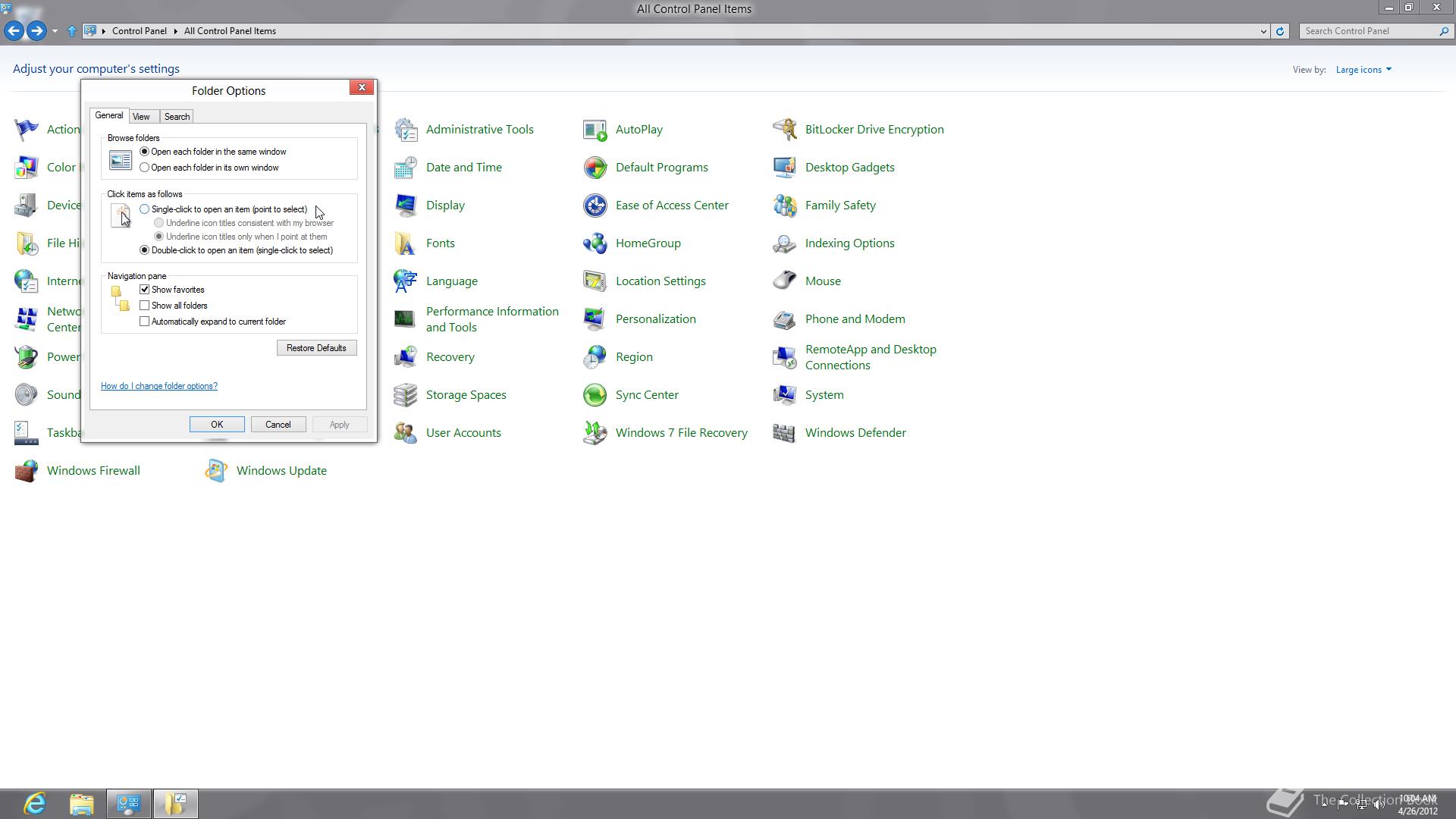Screen dimensions: 1456x819
Task: Select Folder Options taskbar button
Action: [176, 804]
